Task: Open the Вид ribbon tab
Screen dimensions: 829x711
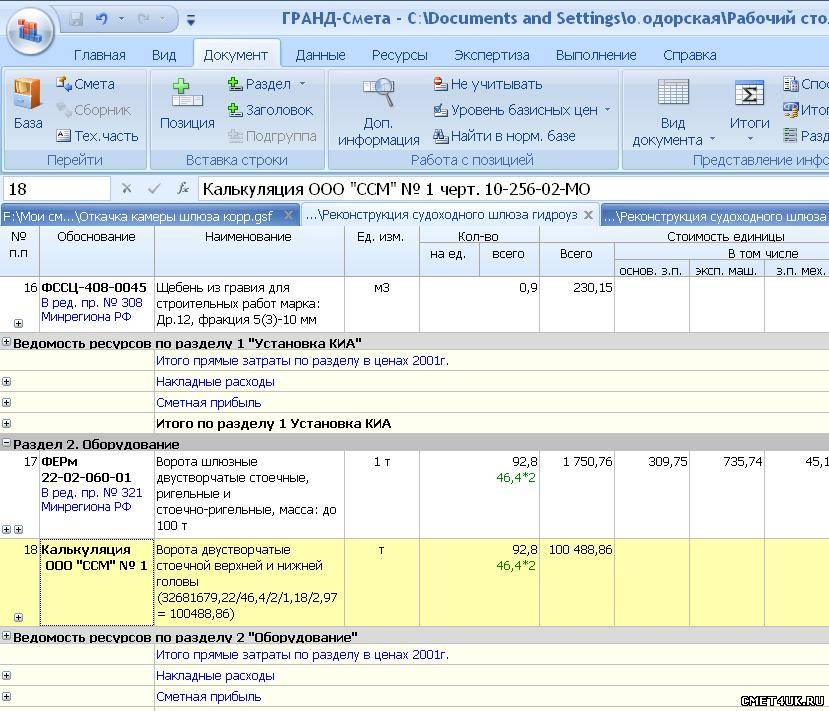Action: (x=164, y=55)
